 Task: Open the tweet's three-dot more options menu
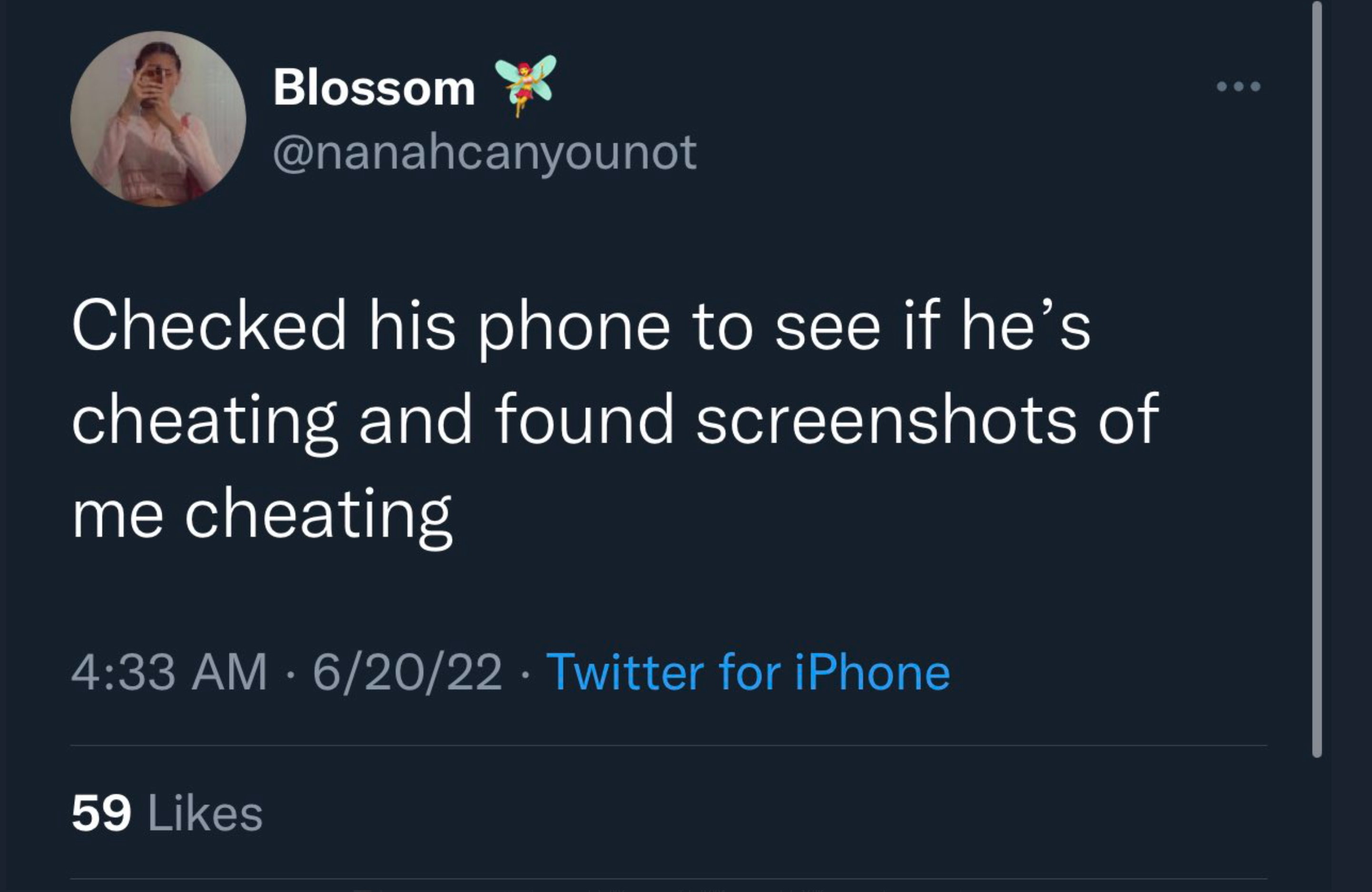pyautogui.click(x=1238, y=87)
